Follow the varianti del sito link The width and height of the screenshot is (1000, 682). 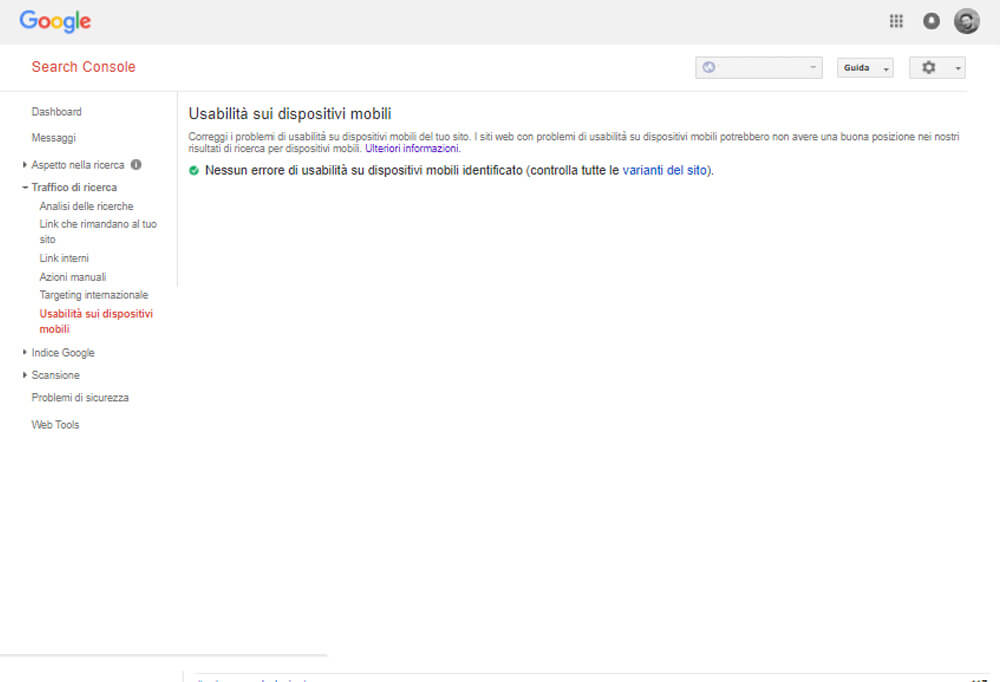point(665,170)
